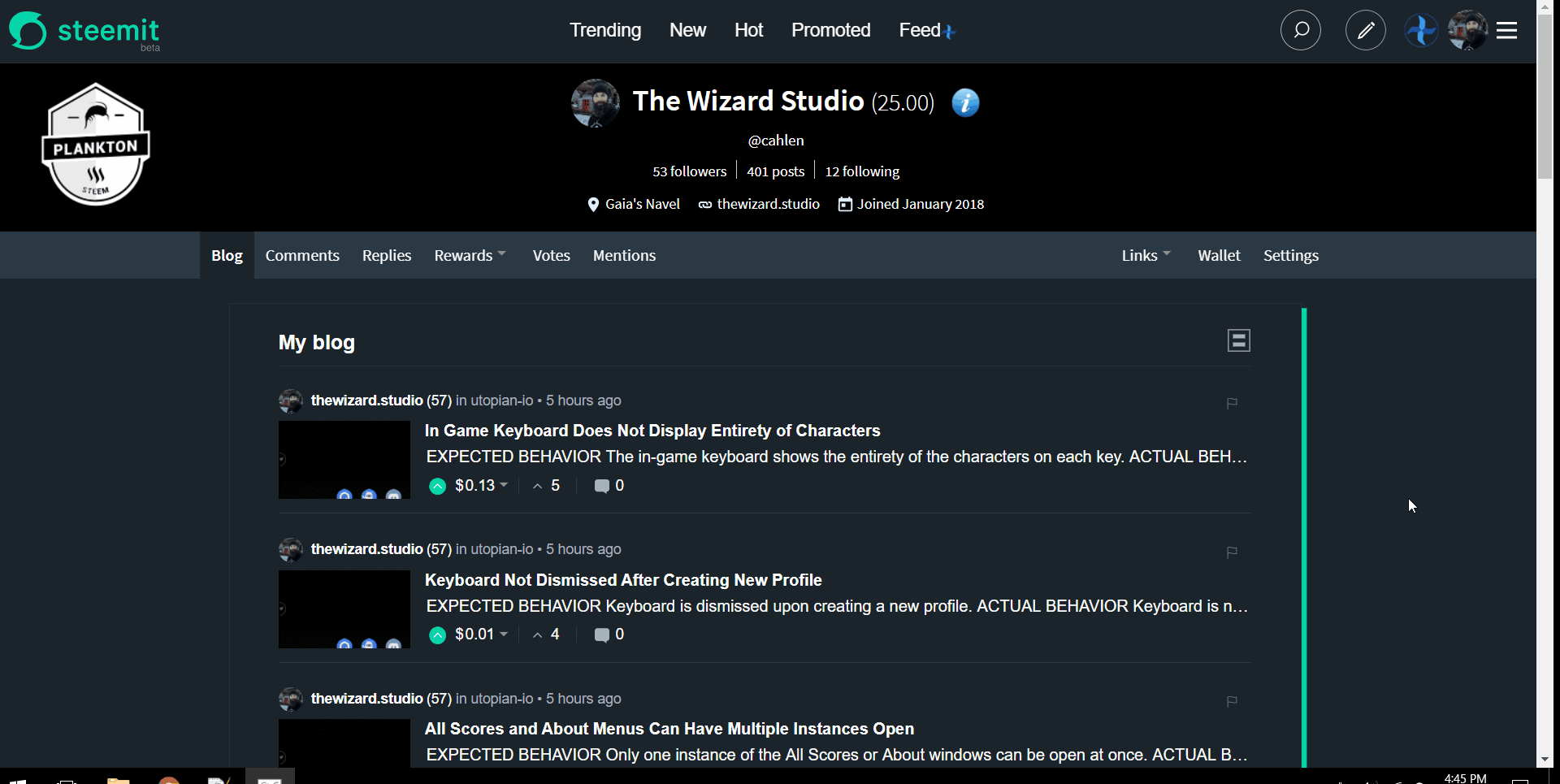Open the thewizard.studio website link

[768, 204]
